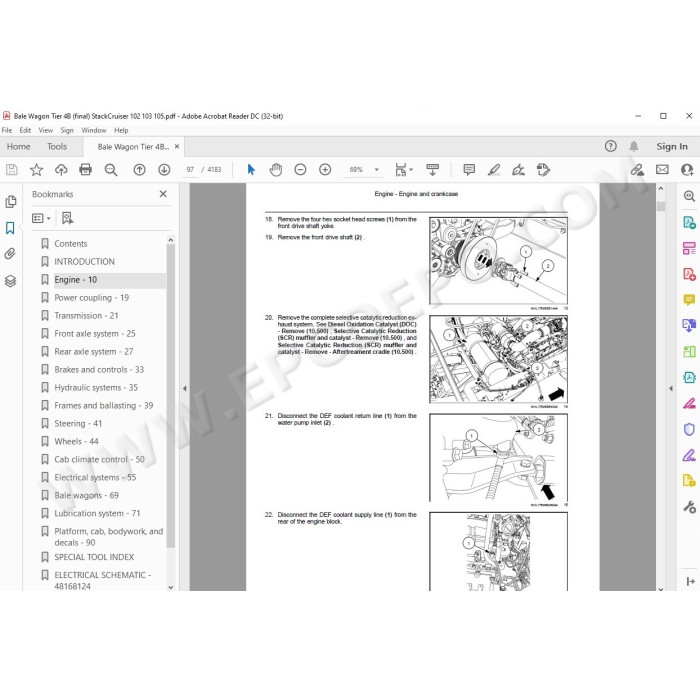
Task: Select the highlight text pen tool
Action: (494, 170)
